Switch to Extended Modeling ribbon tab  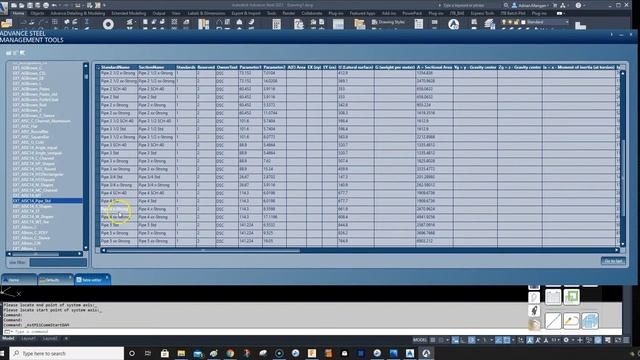pos(129,13)
